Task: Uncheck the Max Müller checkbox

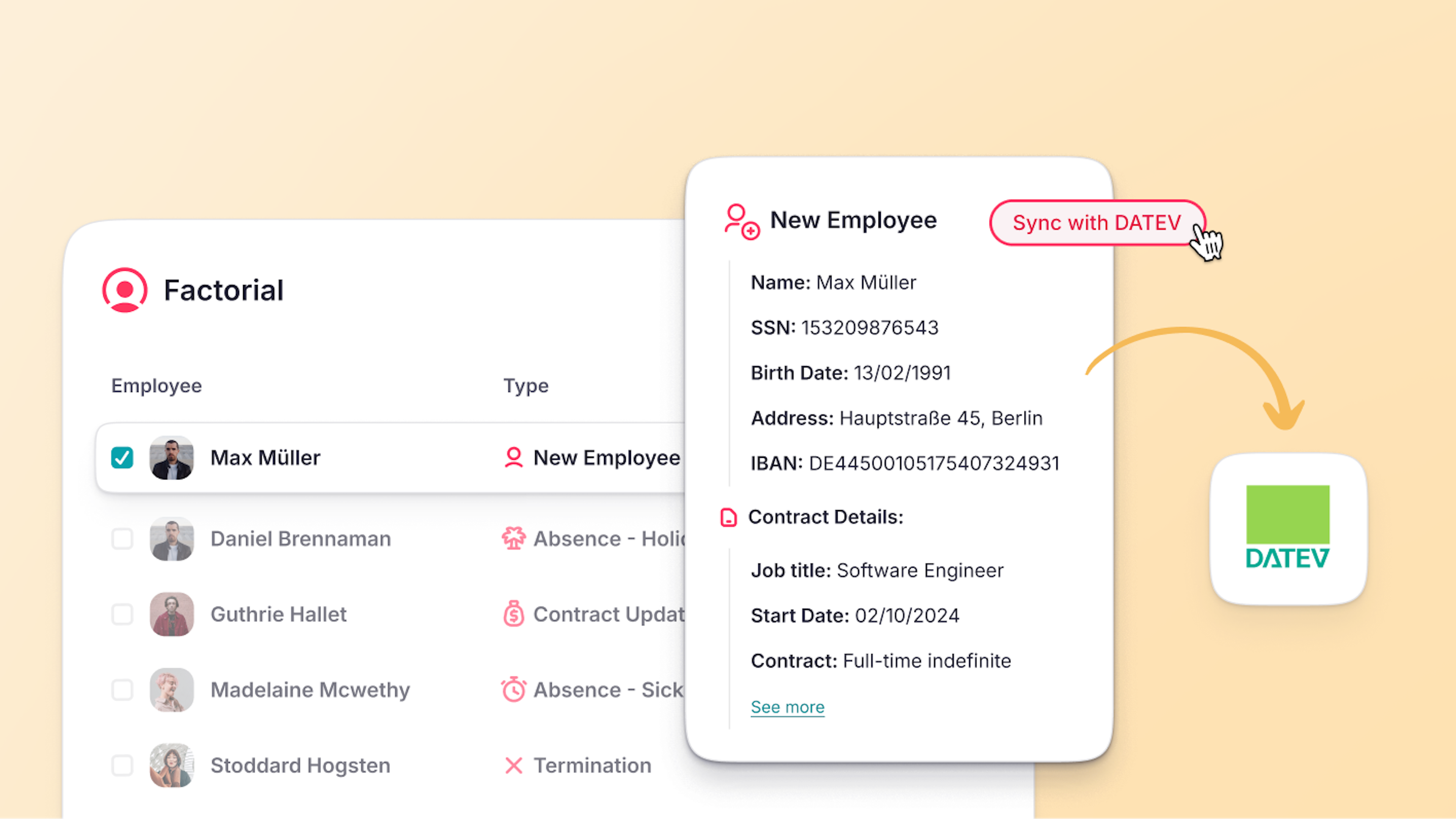Action: click(x=122, y=457)
